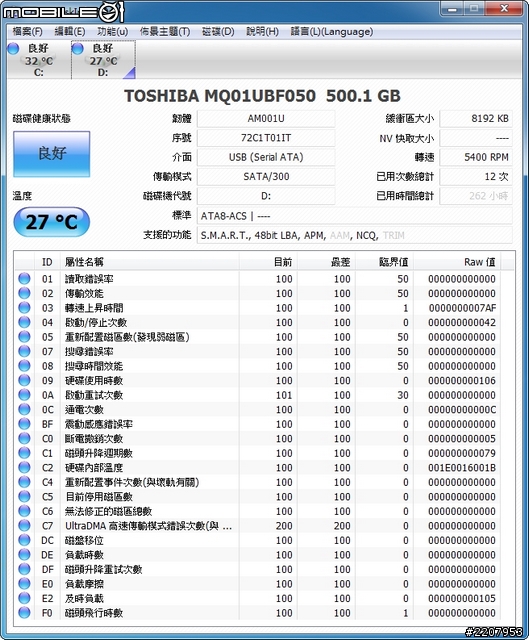Click the power-on hours value 262 小時
Image resolution: width=529 pixels, height=640 pixels.
[x=476, y=196]
